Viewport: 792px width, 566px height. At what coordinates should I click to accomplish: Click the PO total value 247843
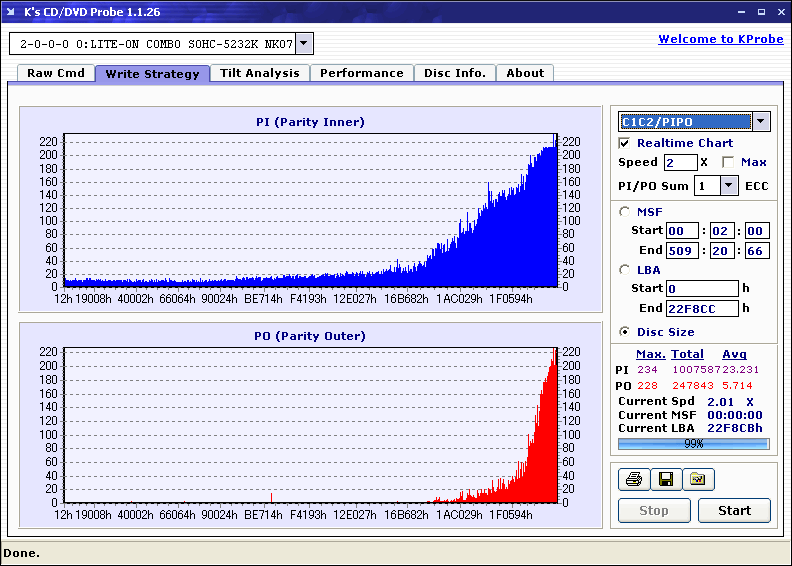tap(692, 386)
